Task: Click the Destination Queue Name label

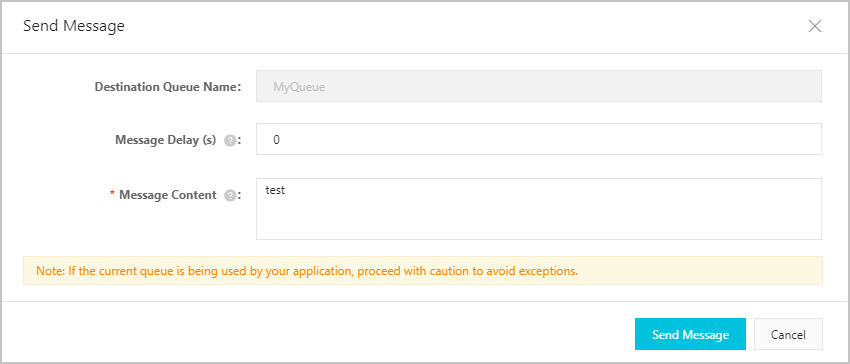Action: (168, 86)
